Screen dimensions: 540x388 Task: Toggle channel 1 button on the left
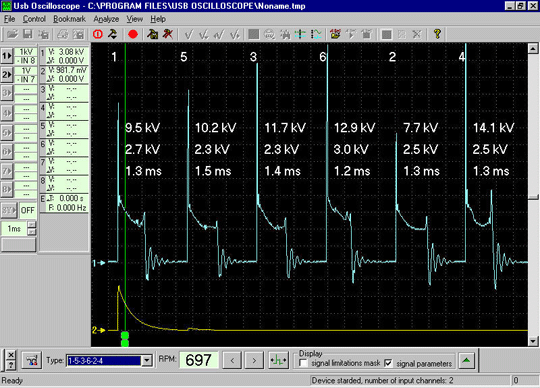coord(7,56)
